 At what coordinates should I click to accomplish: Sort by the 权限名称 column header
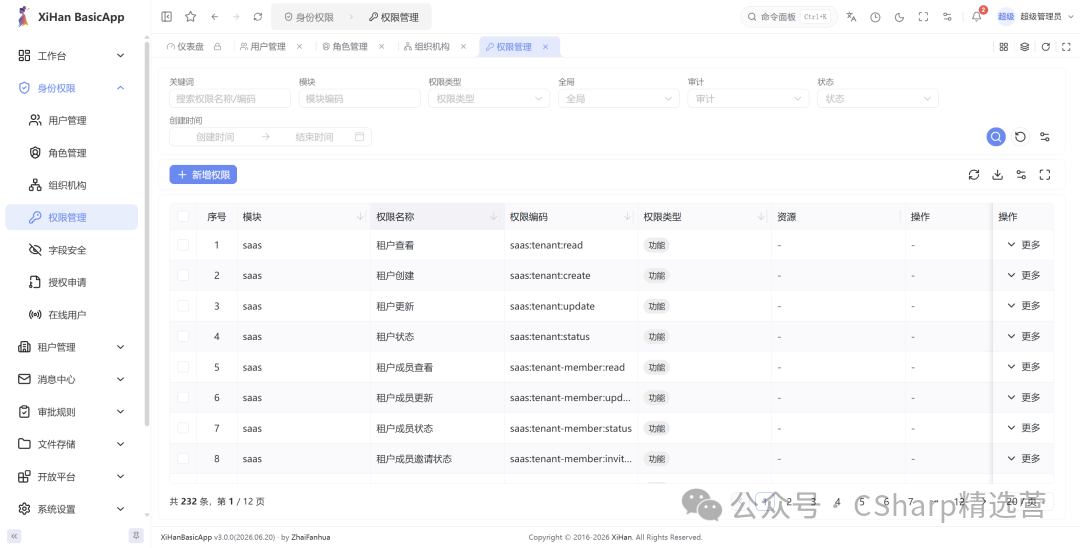[x=437, y=217]
